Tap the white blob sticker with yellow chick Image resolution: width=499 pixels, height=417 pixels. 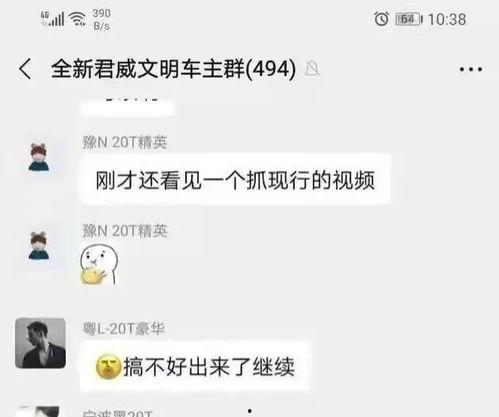click(x=99, y=265)
